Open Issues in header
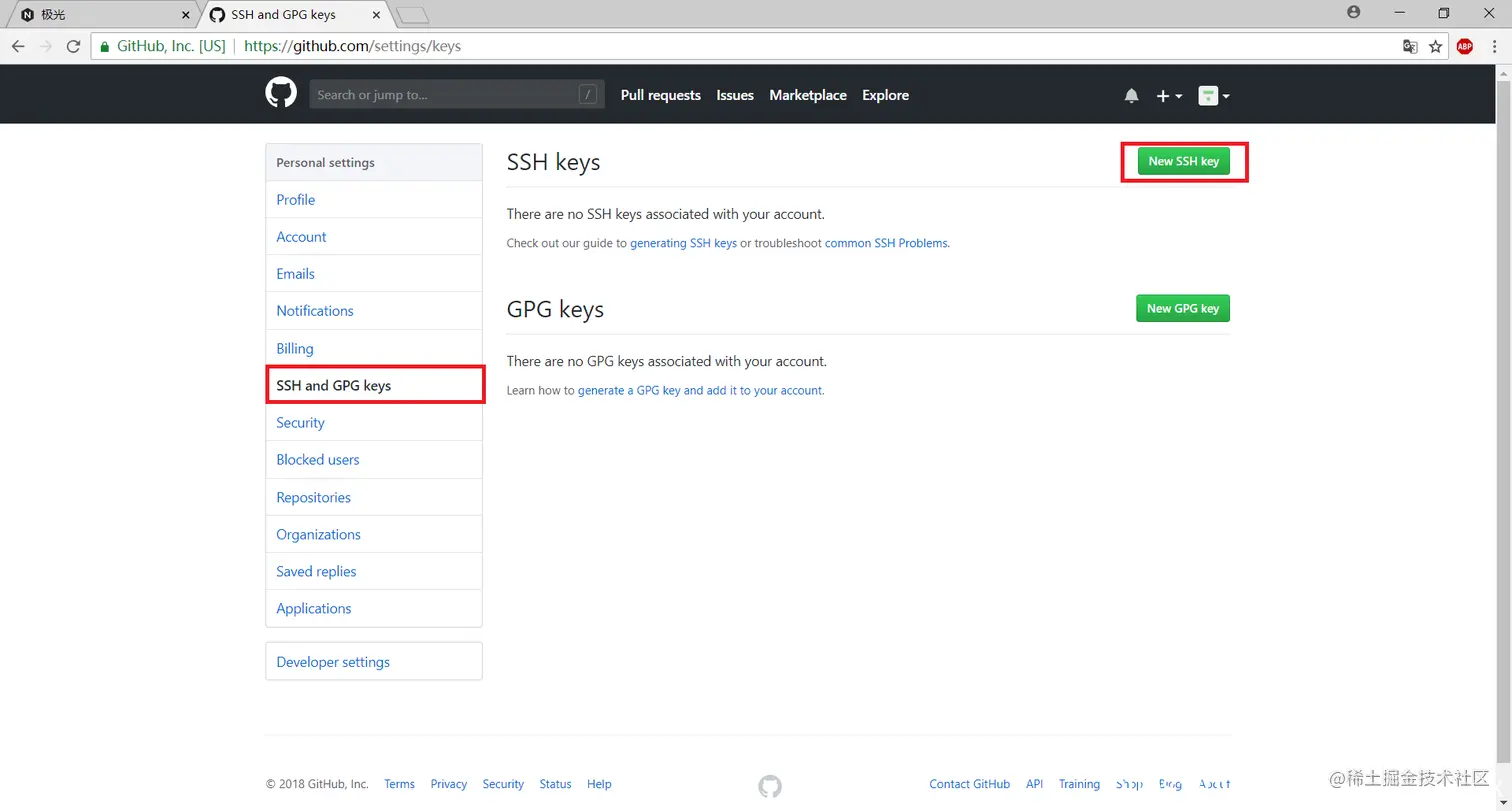 735,95
